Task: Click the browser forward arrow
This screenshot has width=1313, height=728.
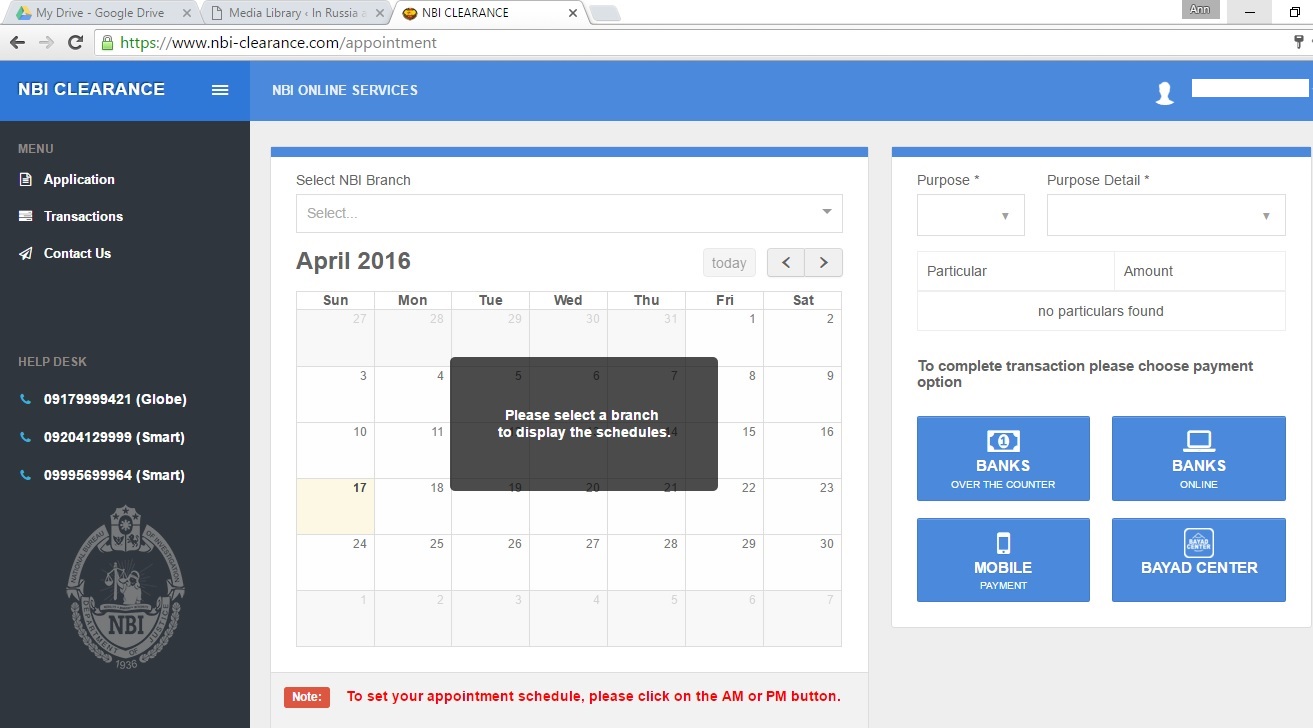Action: point(46,43)
